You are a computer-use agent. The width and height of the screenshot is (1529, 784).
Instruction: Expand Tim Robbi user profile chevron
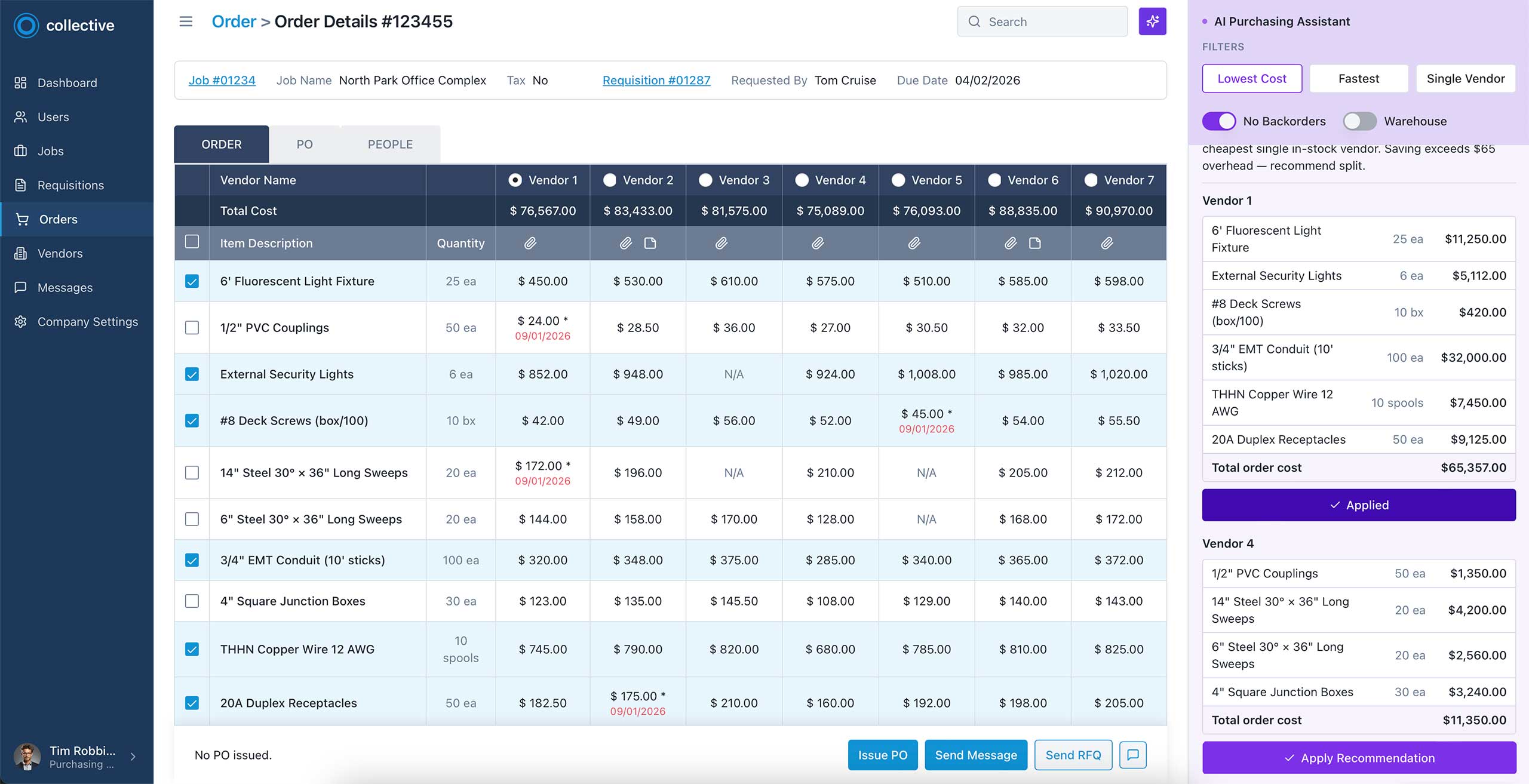click(x=133, y=757)
